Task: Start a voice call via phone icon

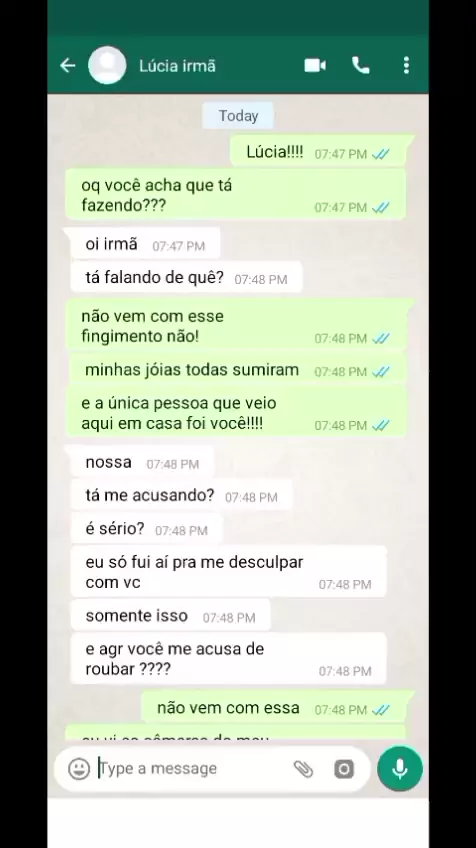Action: [361, 65]
